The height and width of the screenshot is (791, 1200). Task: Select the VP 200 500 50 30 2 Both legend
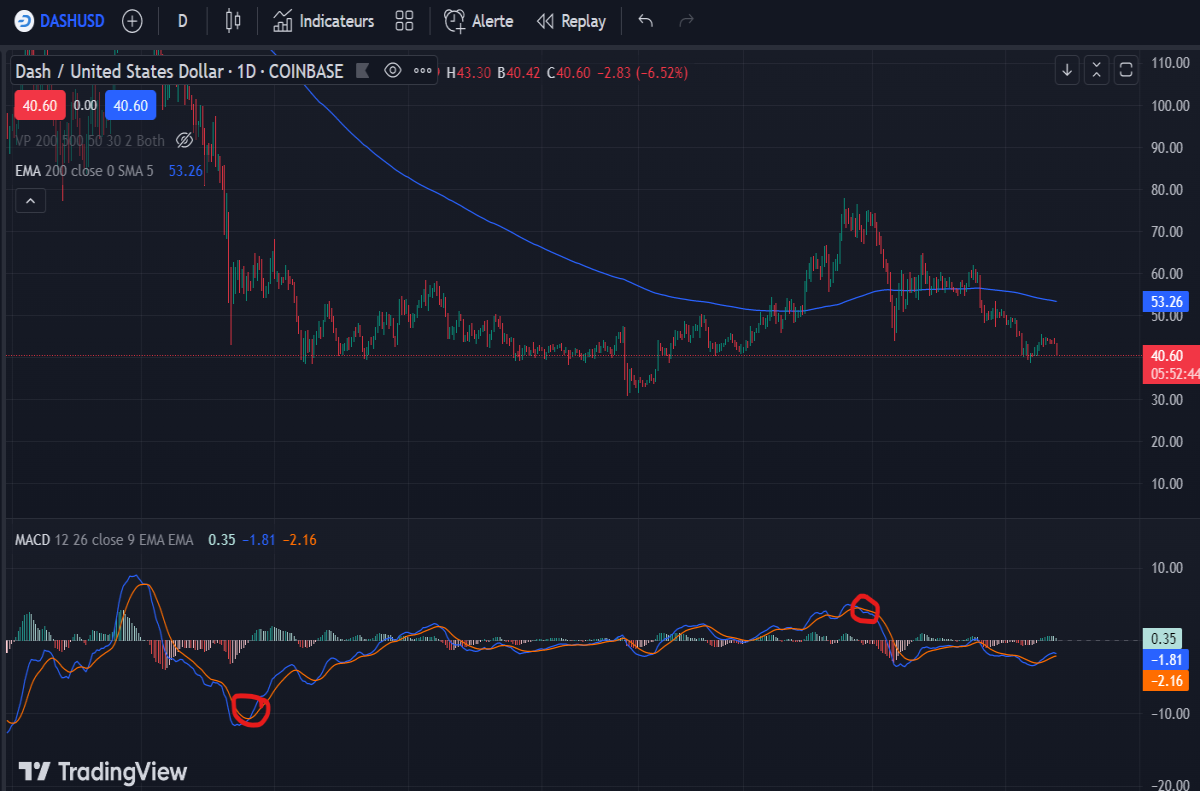pyautogui.click(x=89, y=139)
